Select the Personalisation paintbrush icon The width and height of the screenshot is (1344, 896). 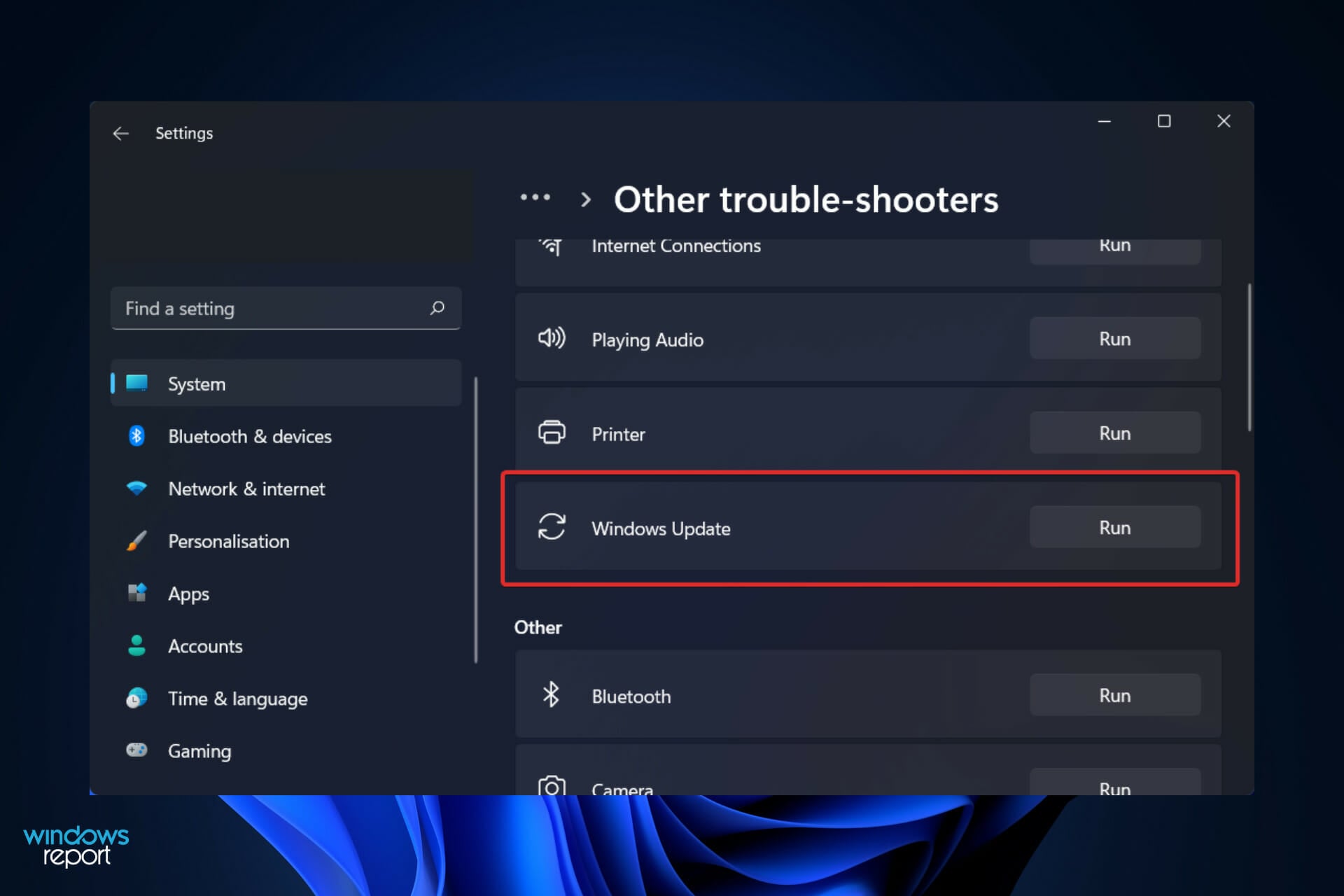[x=136, y=540]
